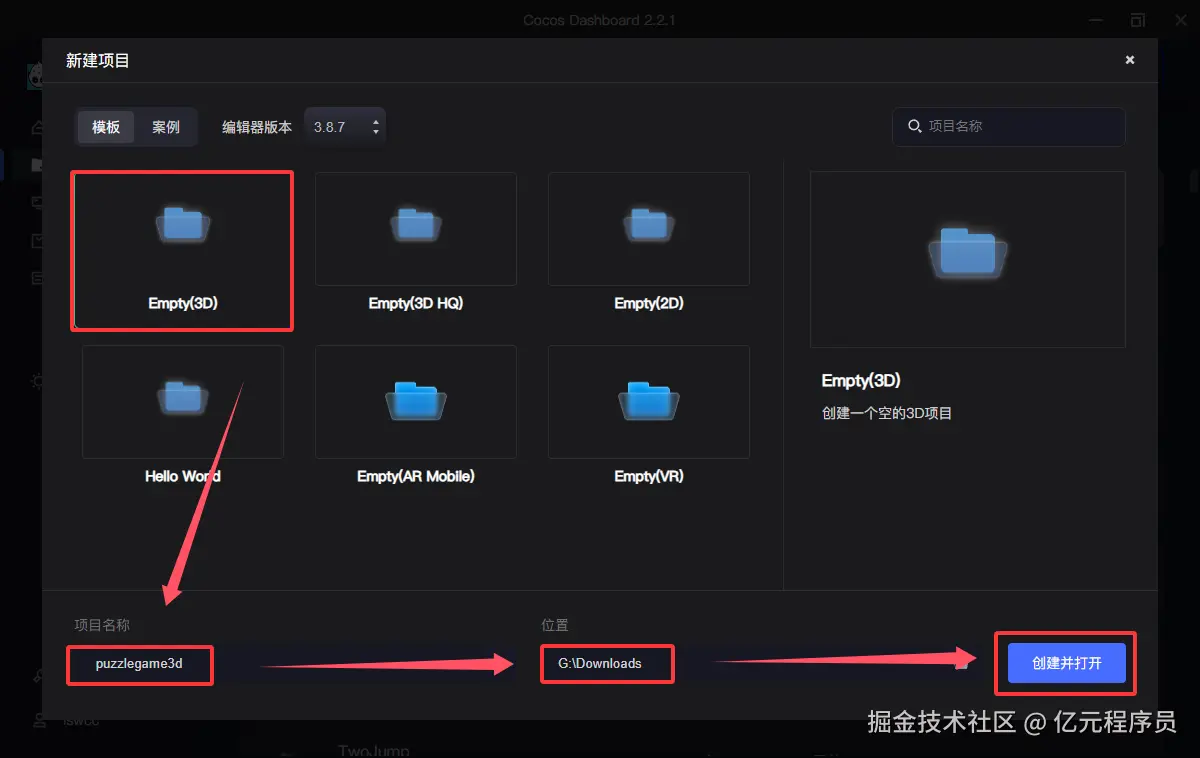Click the Empty(AR Mobile) folder icon
The width and height of the screenshot is (1200, 758).
coord(416,400)
